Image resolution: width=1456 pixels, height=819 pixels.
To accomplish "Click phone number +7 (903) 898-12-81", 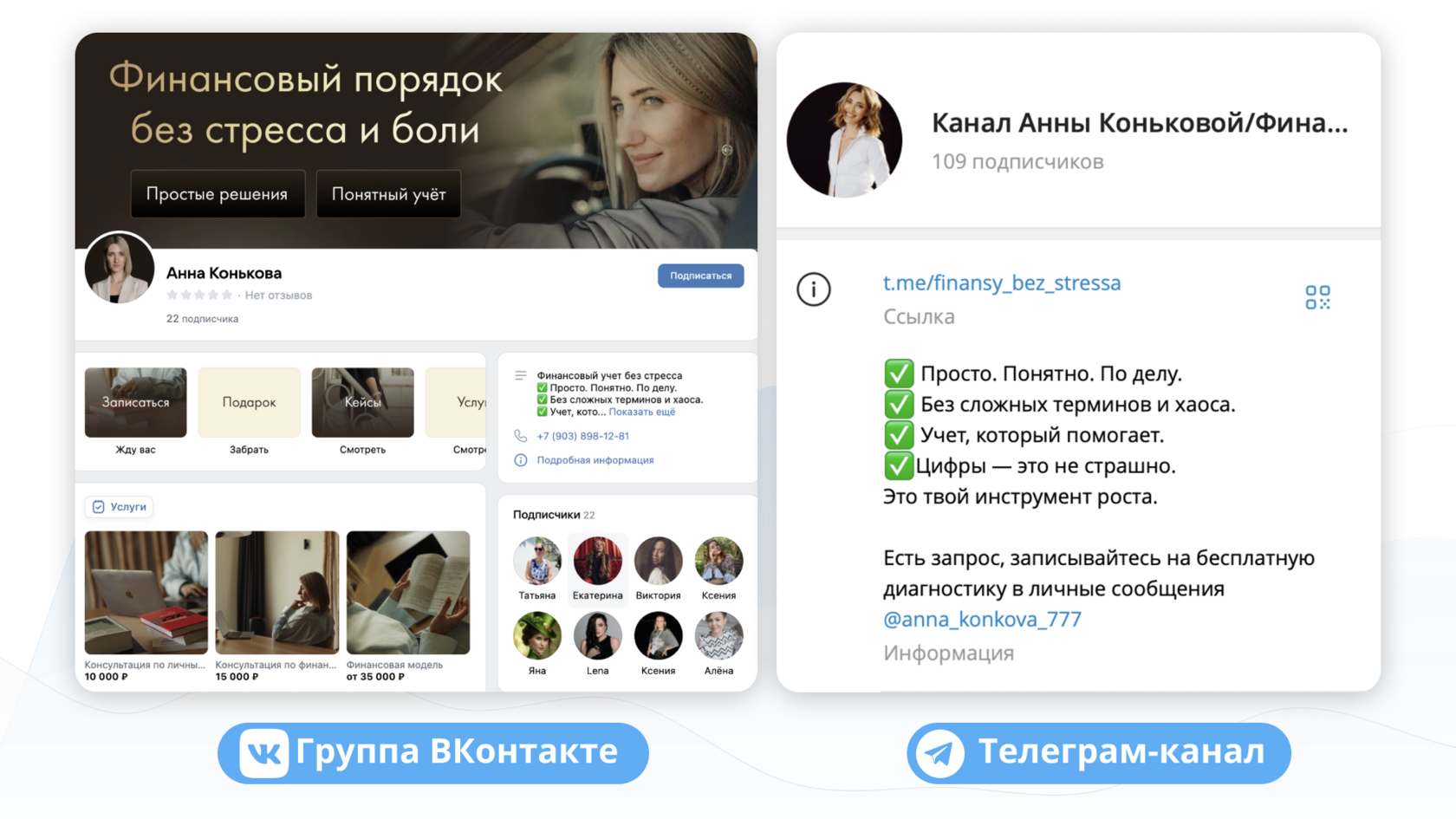I will (582, 436).
